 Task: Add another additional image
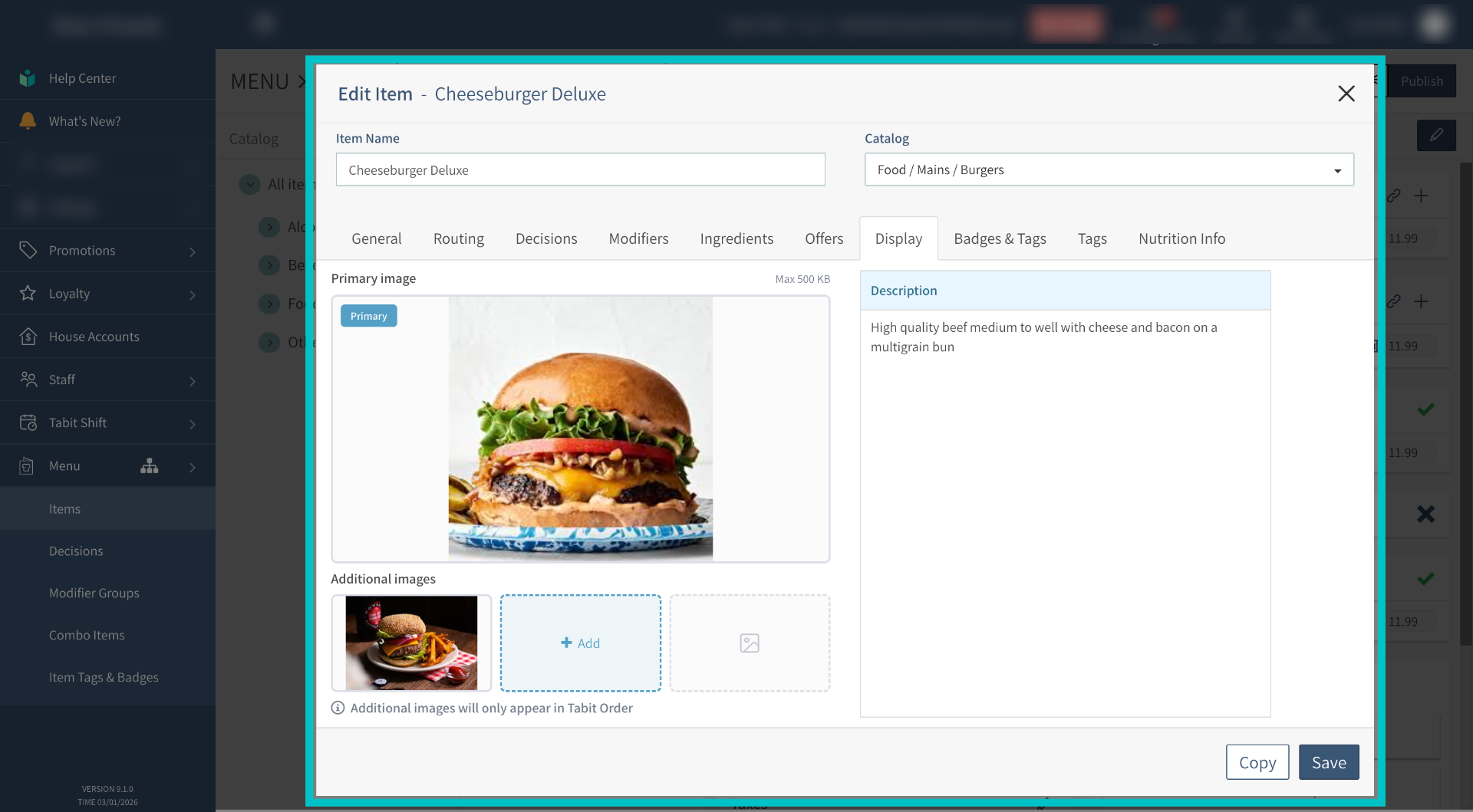point(580,643)
